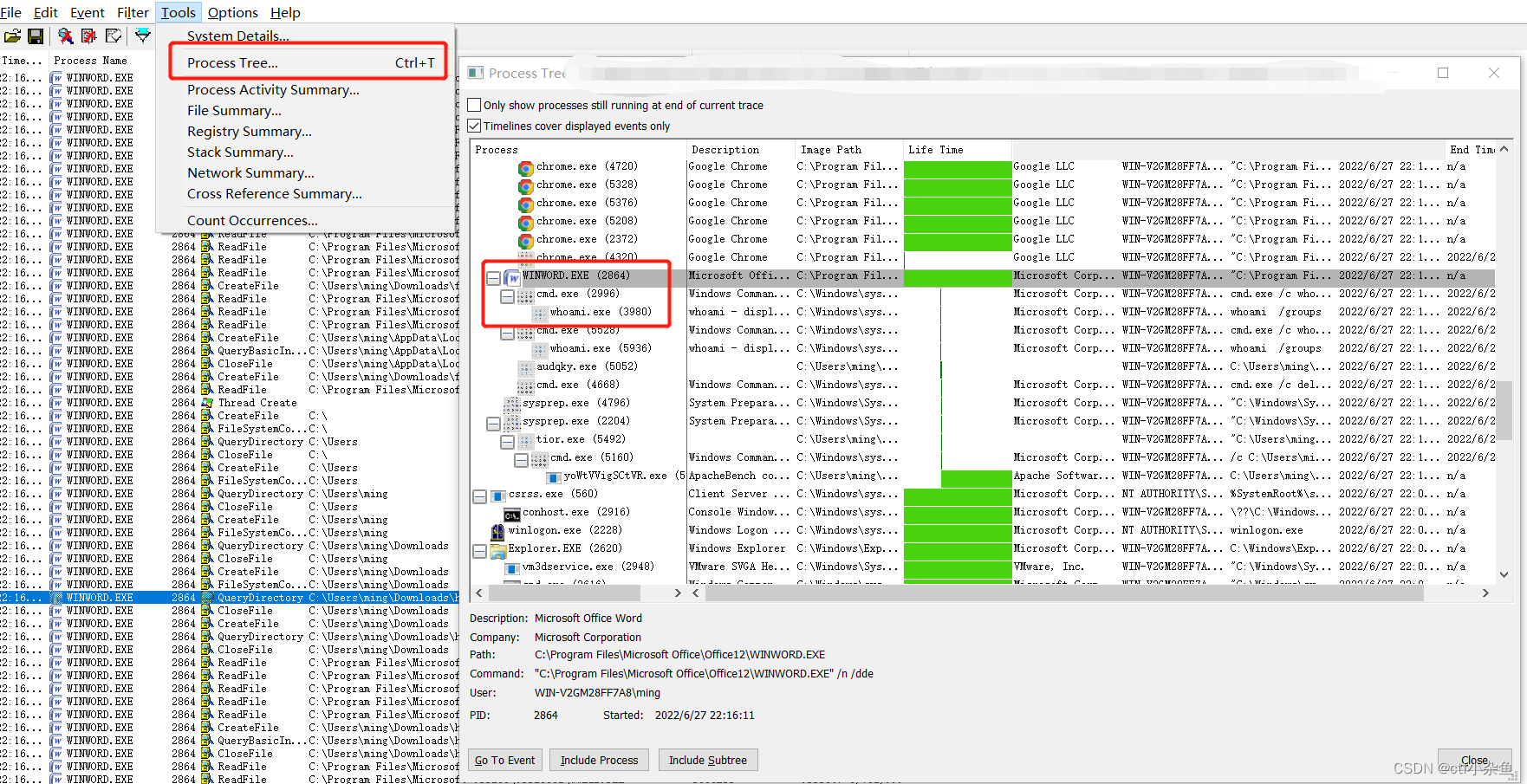Select the highlighted QueryDirectory event row
Screen dimensions: 1527x784
coord(230,598)
